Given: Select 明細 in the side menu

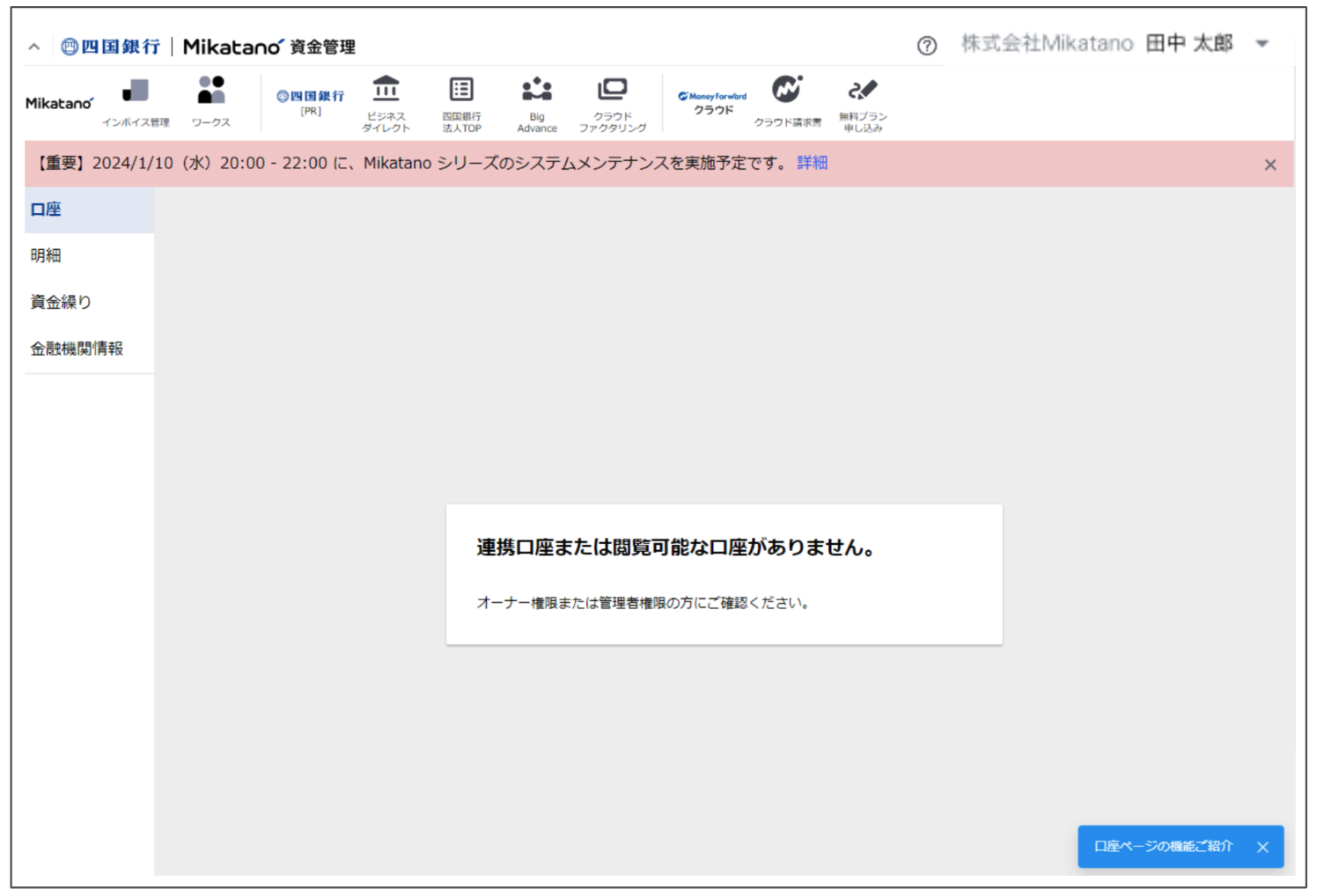Looking at the screenshot, I should [89, 256].
